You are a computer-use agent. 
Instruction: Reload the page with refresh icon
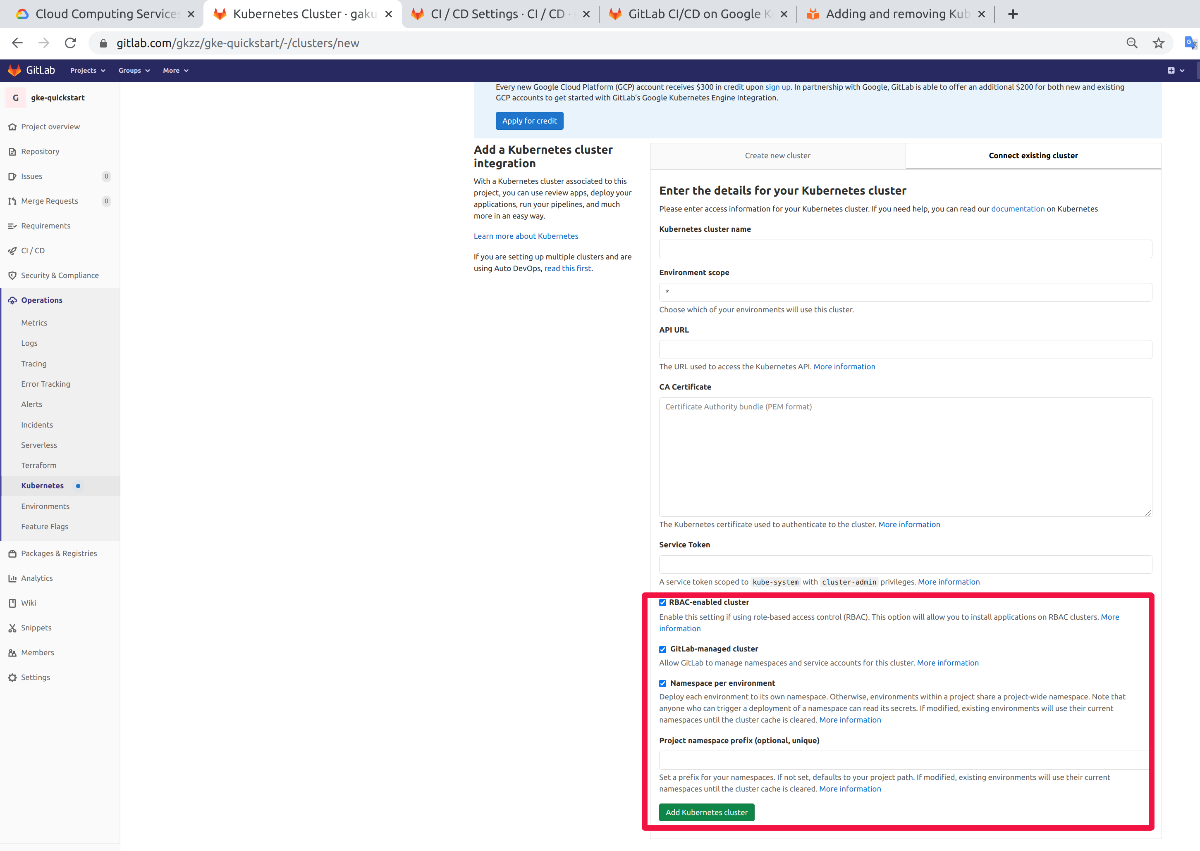pyautogui.click(x=70, y=43)
